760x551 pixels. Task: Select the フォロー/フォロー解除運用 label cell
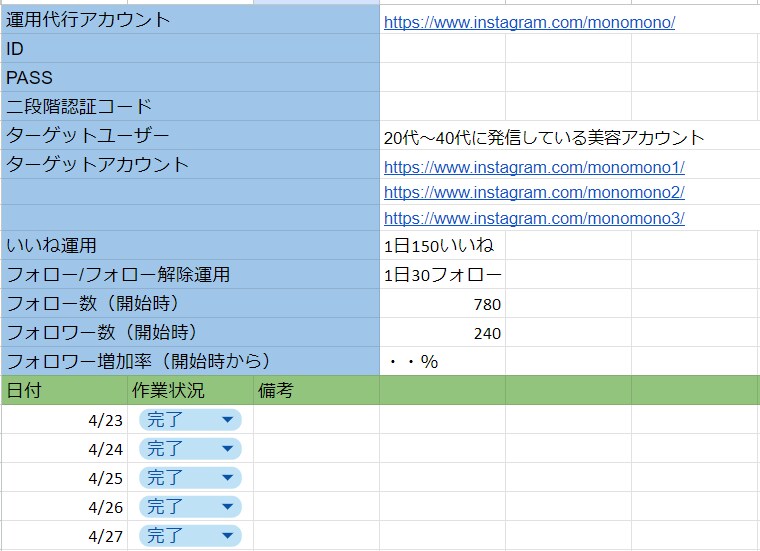(x=190, y=274)
